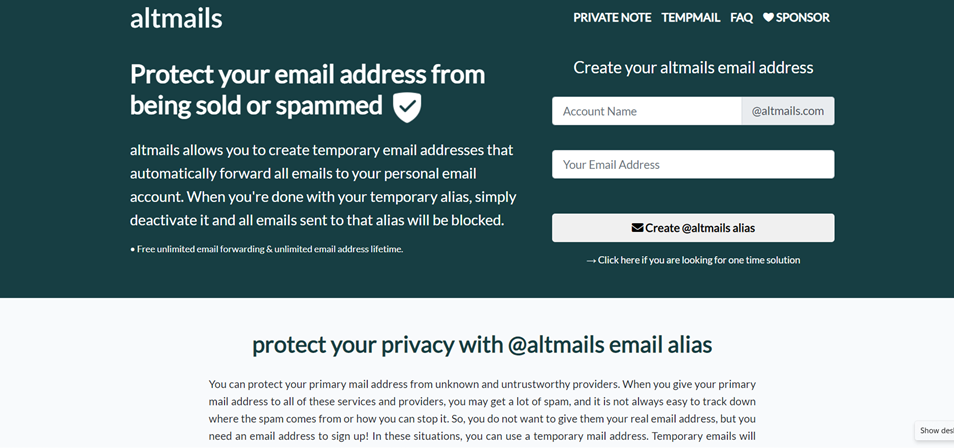Viewport: 954px width, 448px height.
Task: Click 'protect your privacy with @altmails' heading
Action: point(482,345)
